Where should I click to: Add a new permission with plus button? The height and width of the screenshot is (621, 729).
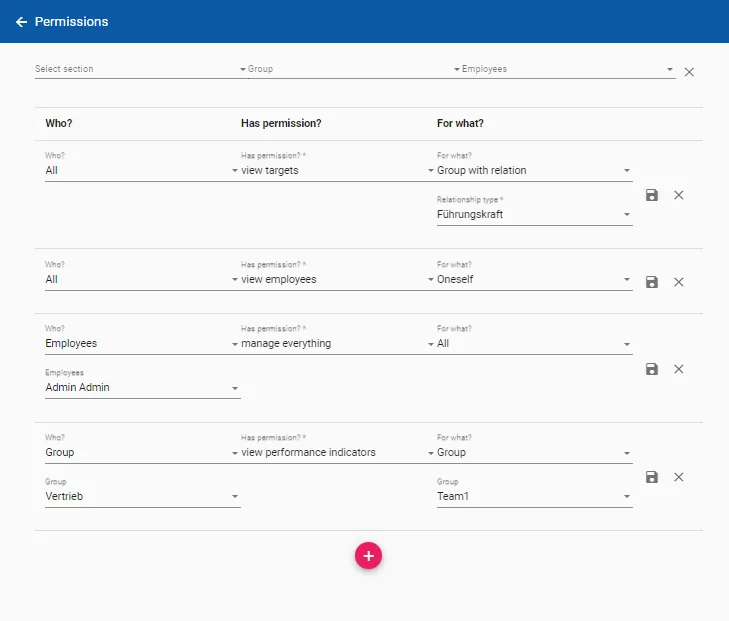[x=368, y=555]
